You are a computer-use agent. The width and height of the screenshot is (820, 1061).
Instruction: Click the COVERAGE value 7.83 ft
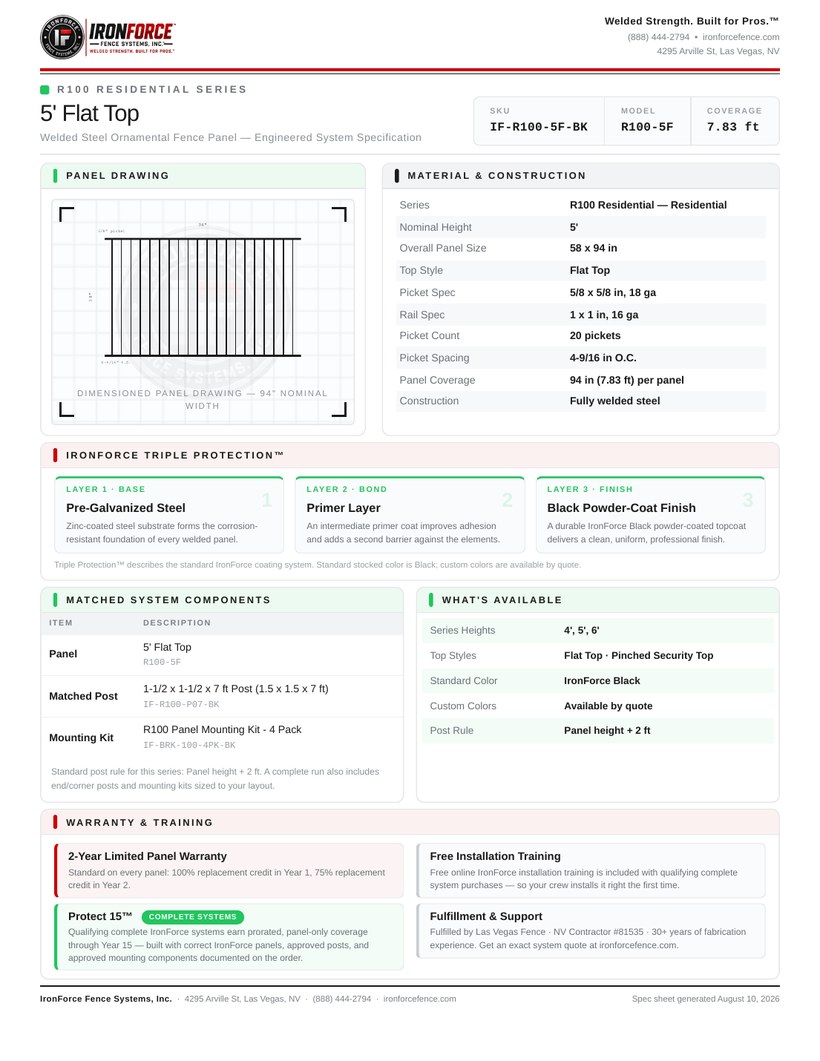(x=733, y=127)
